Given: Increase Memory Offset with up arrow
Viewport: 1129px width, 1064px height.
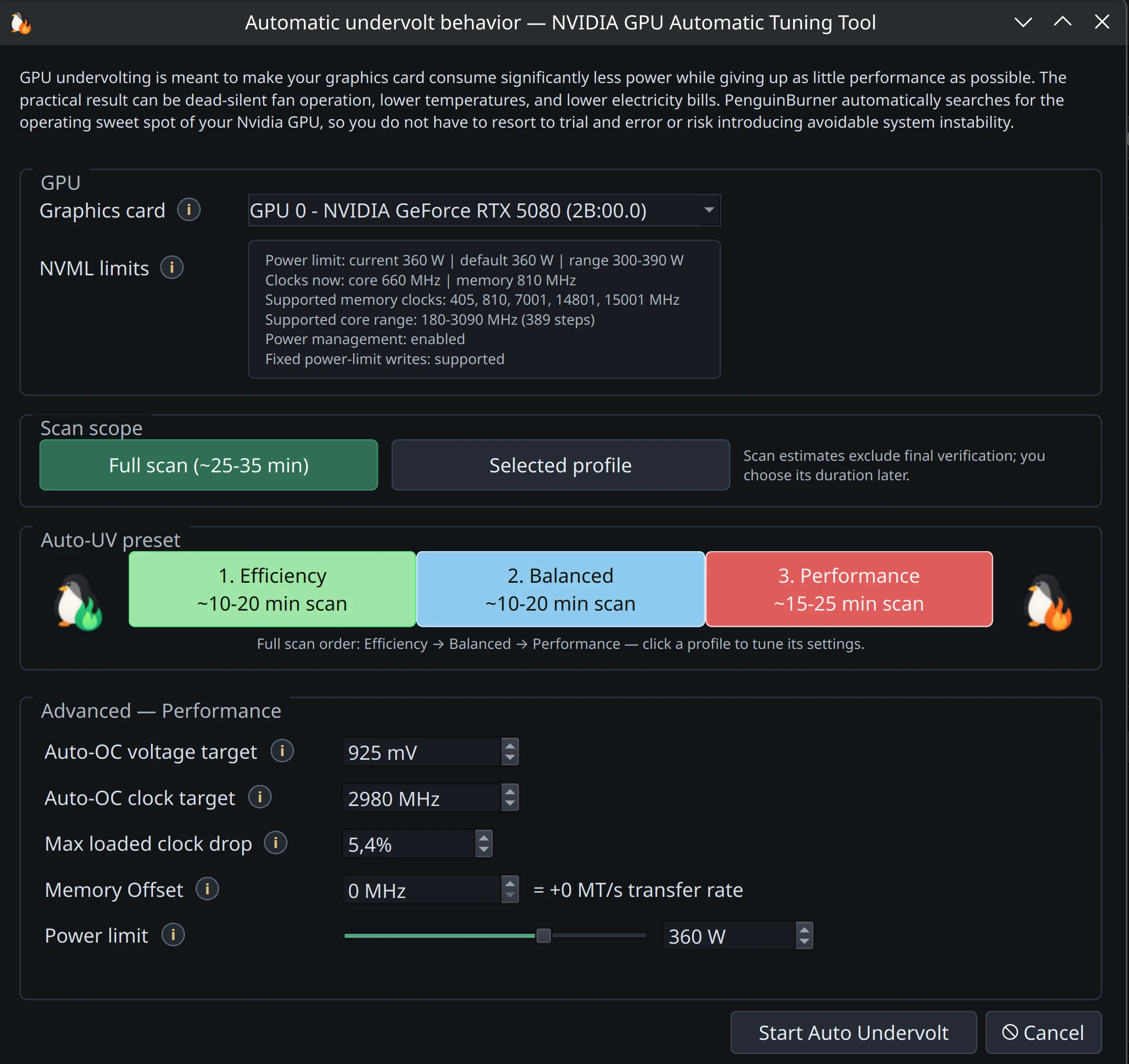Looking at the screenshot, I should pos(510,884).
